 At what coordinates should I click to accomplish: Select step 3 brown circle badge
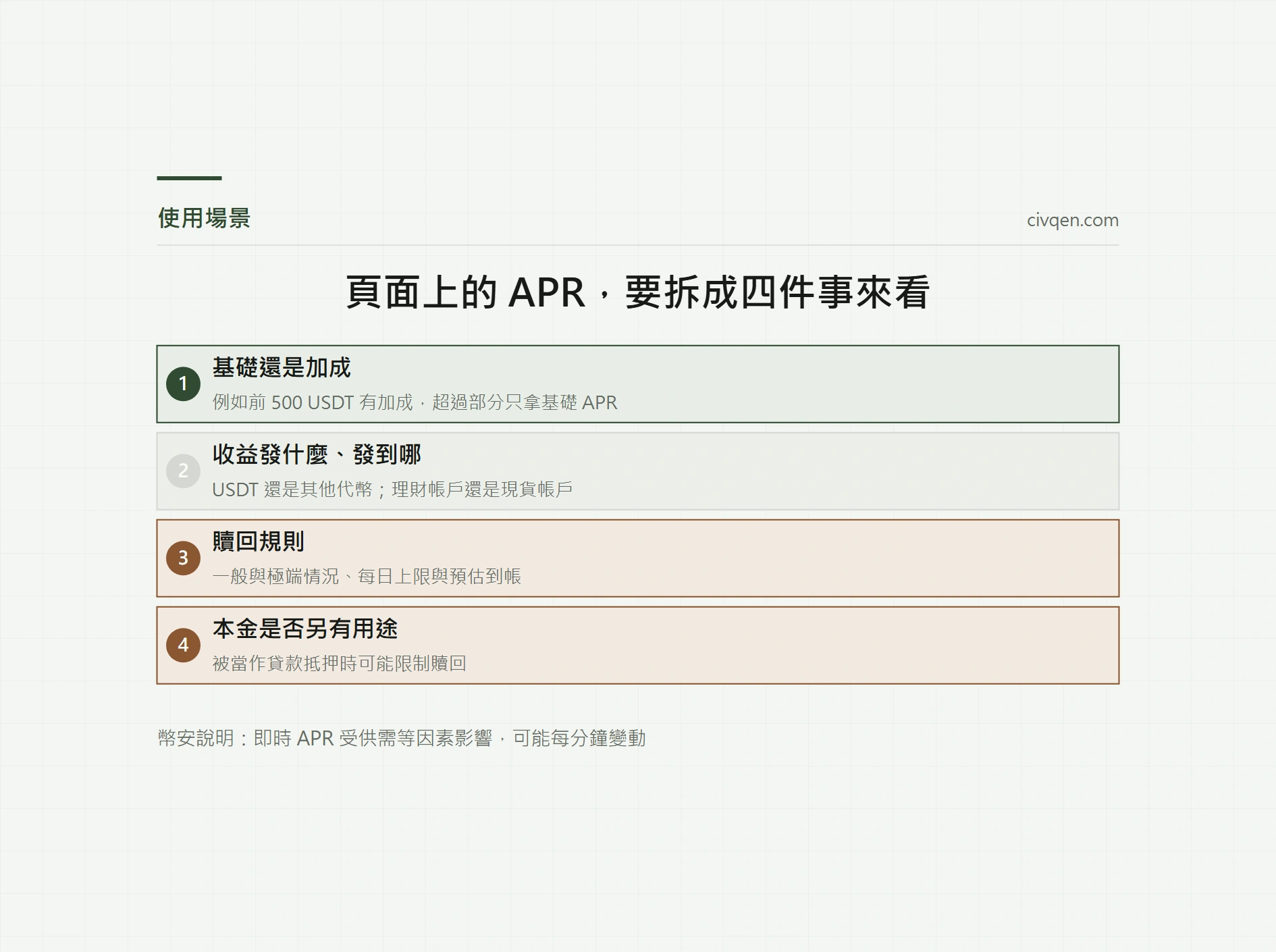(183, 558)
